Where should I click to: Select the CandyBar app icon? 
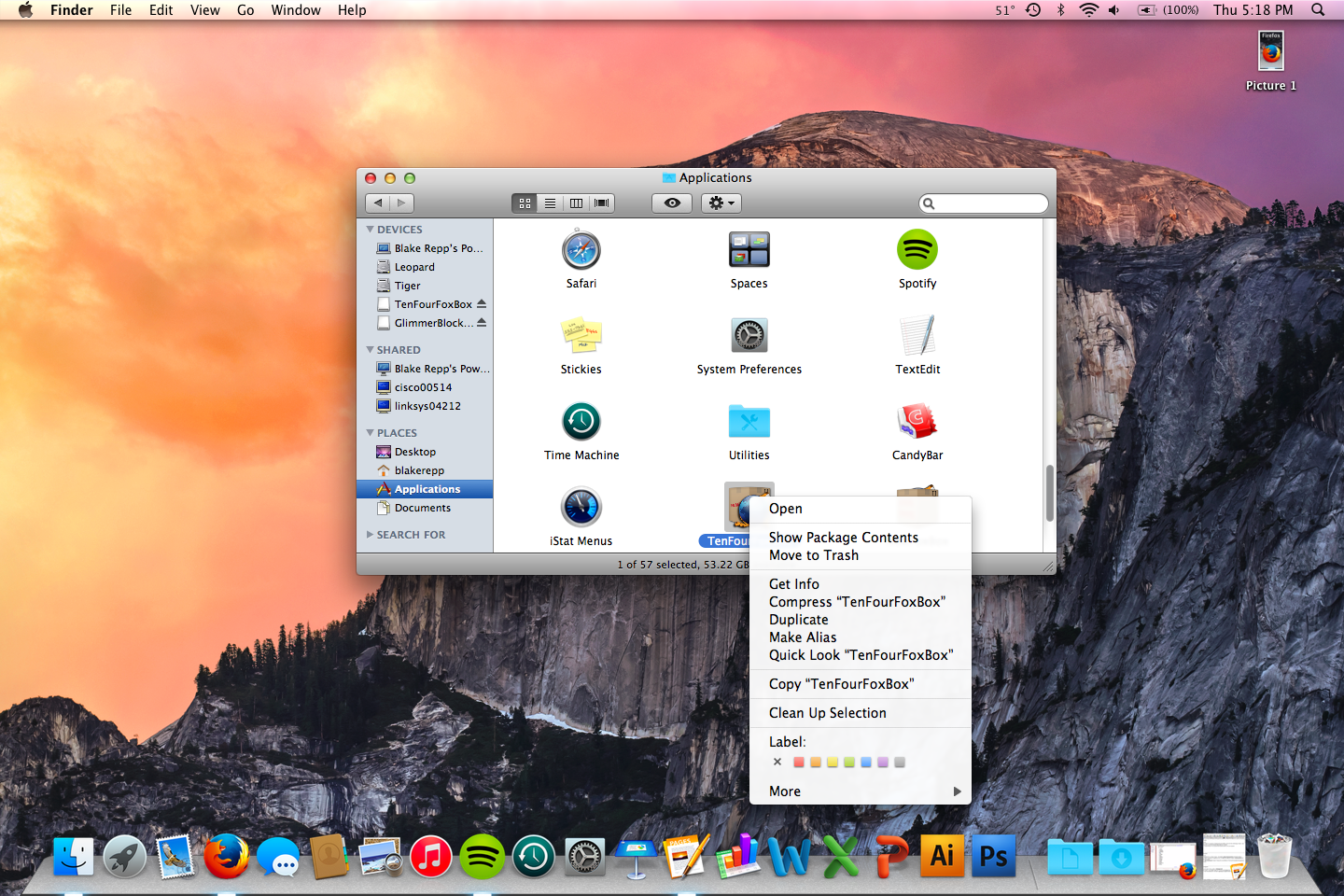point(917,422)
